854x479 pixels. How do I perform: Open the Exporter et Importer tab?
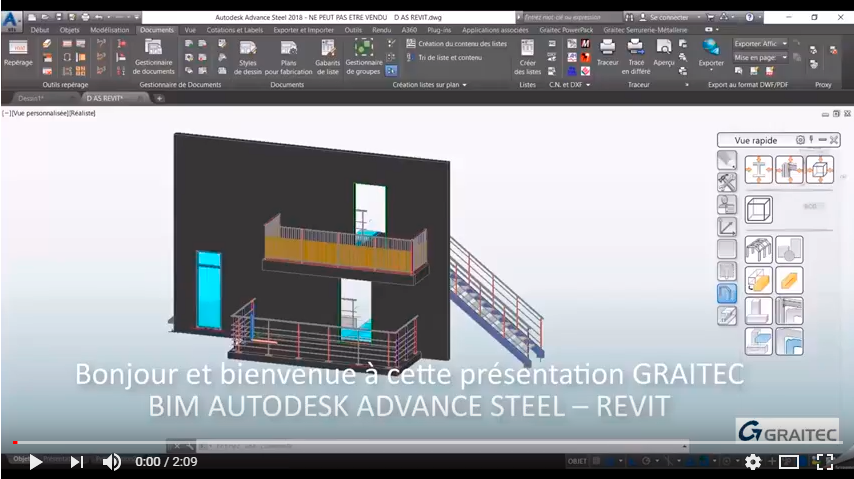coord(303,30)
